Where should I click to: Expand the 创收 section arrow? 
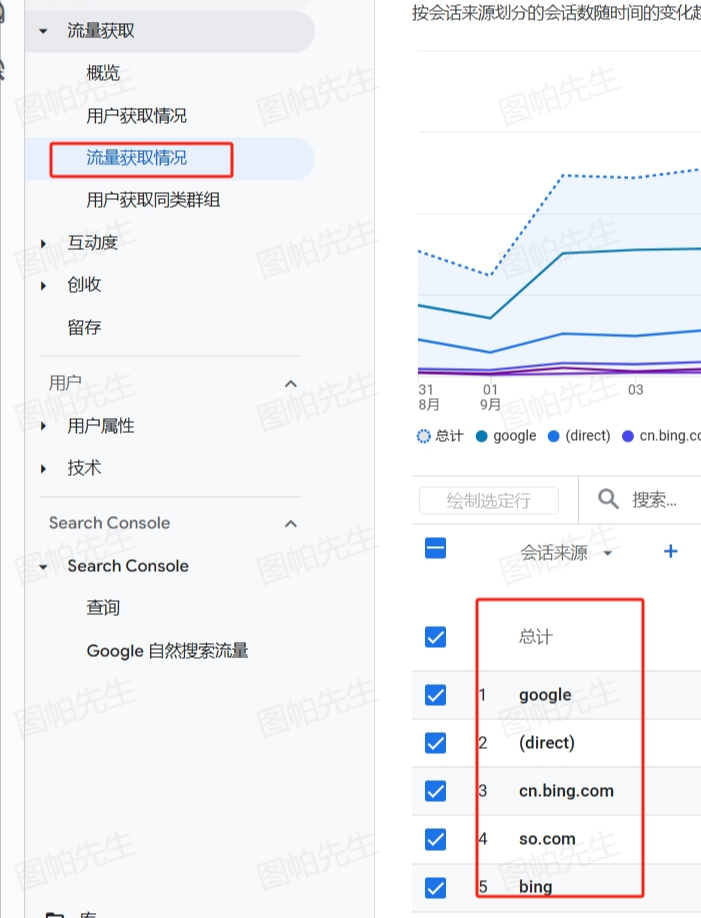43,286
